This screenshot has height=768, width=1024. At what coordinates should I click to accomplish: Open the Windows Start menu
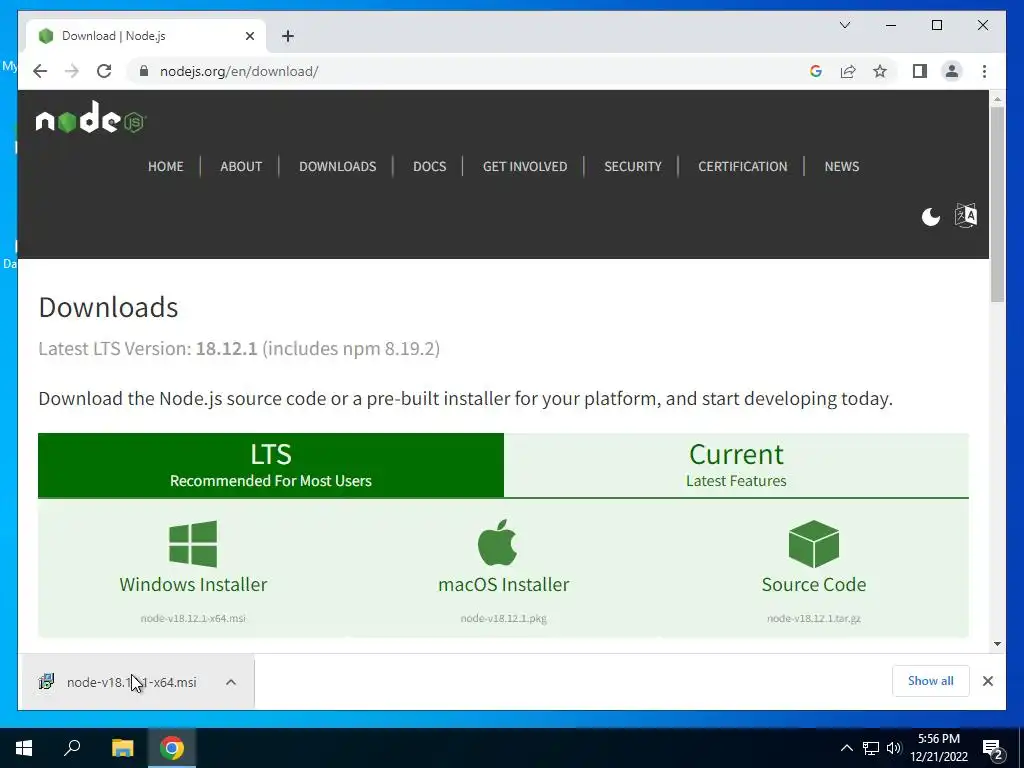(x=24, y=748)
